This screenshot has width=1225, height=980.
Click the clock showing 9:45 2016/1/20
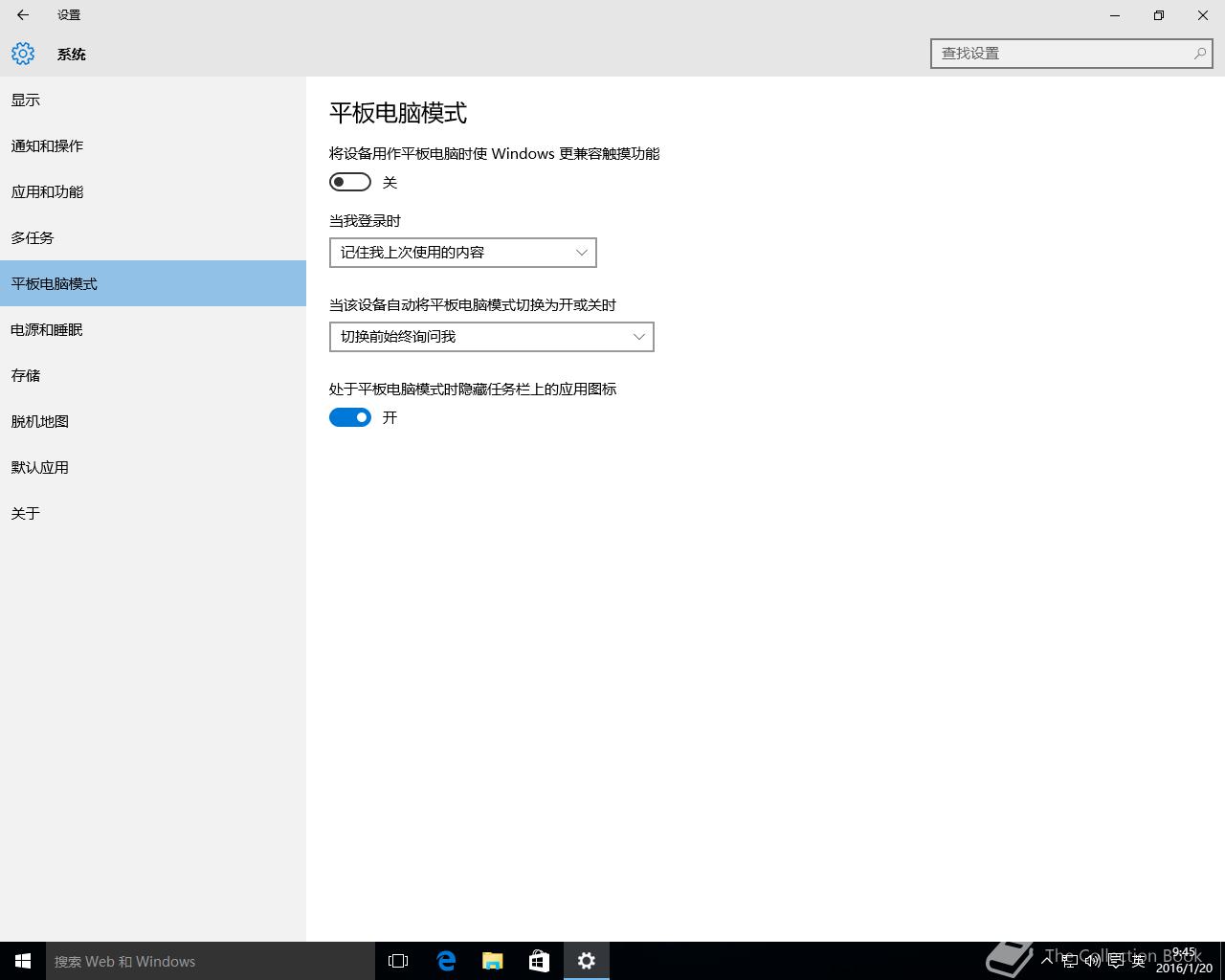click(x=1184, y=961)
